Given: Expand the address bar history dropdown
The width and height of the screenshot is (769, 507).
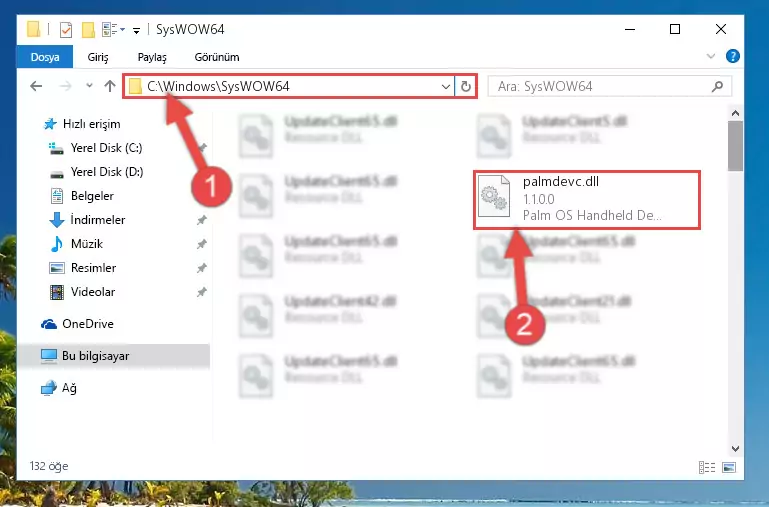Looking at the screenshot, I should point(446,87).
